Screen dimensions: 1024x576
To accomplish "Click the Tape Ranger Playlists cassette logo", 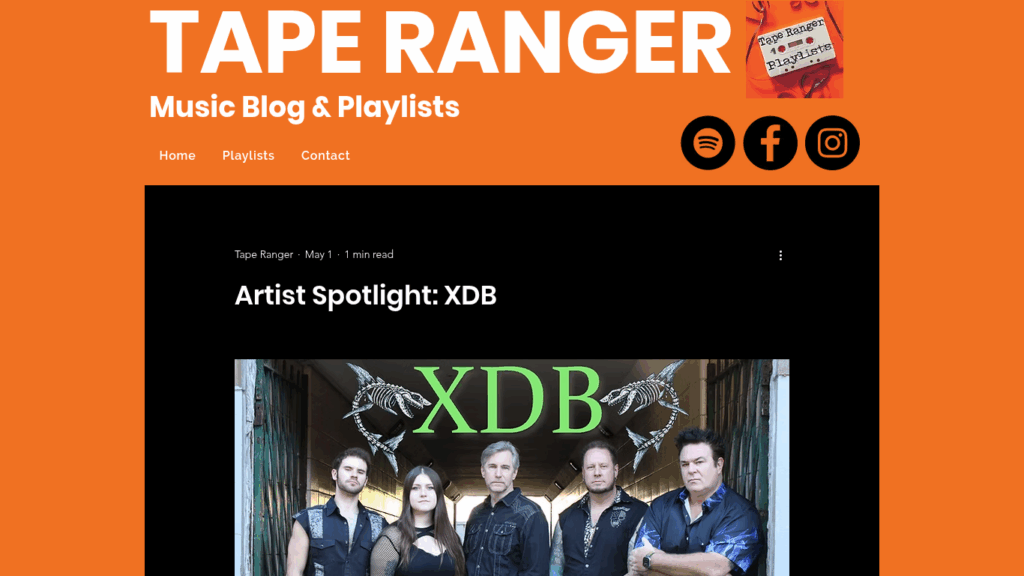I will (794, 49).
